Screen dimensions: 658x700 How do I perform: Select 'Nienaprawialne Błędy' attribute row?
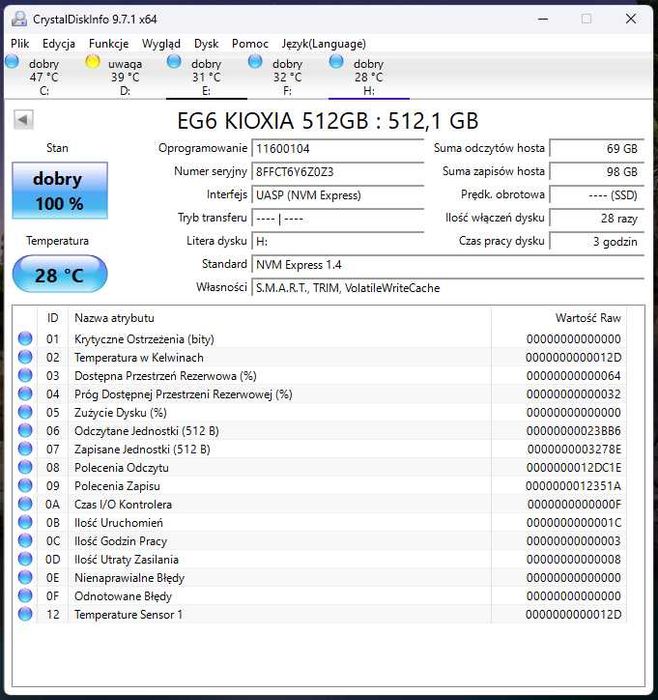[320, 577]
